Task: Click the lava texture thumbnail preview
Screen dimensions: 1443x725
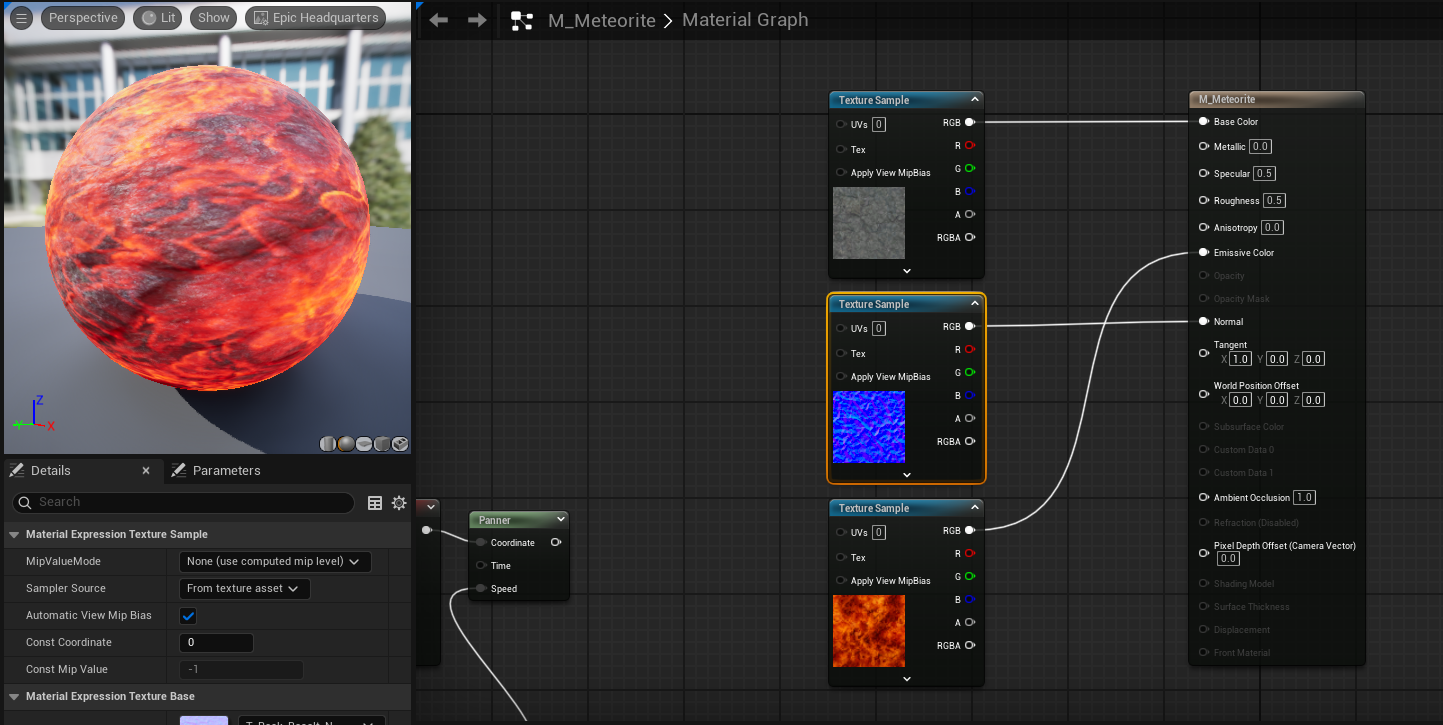Action: pyautogui.click(x=868, y=631)
